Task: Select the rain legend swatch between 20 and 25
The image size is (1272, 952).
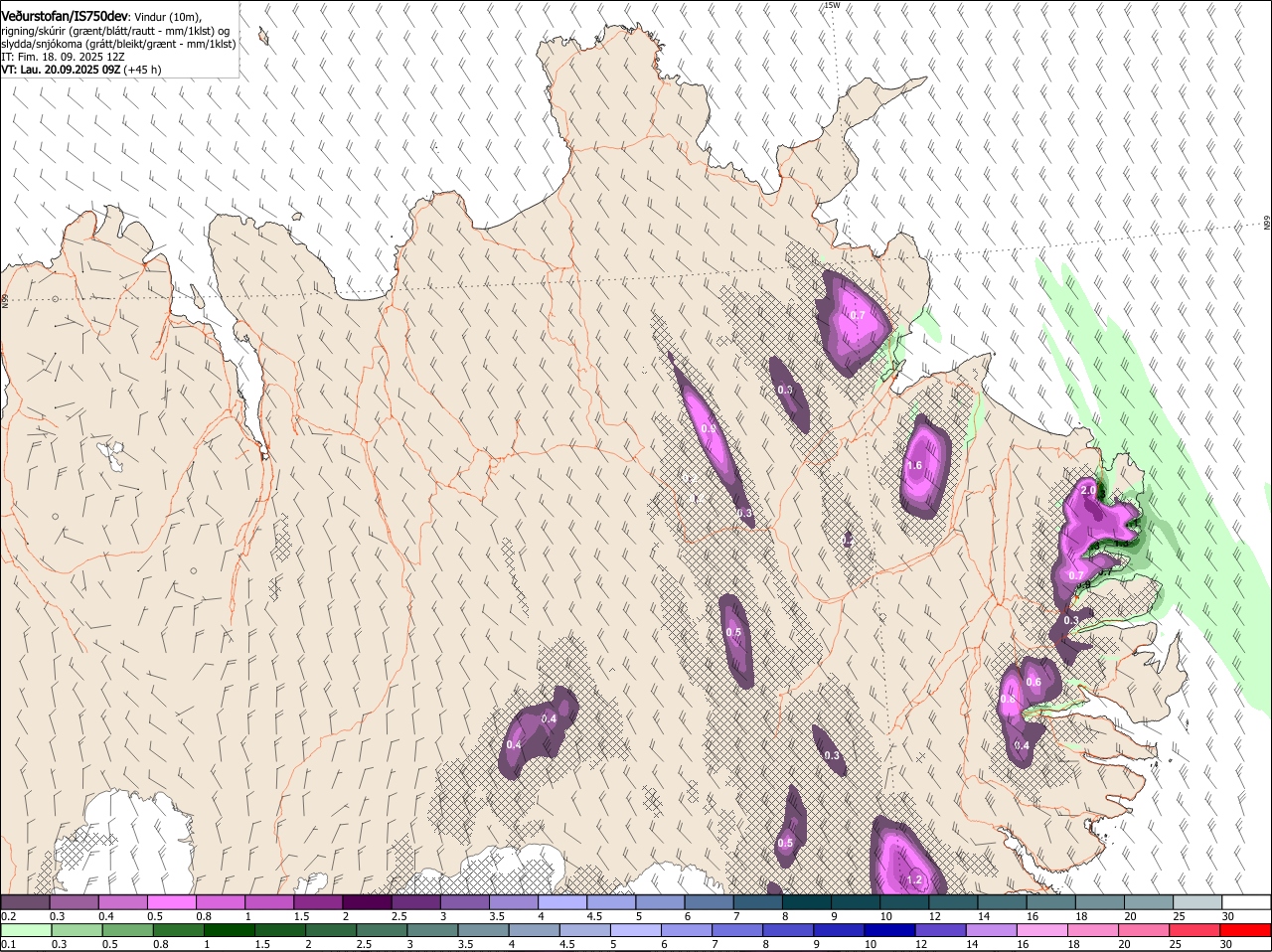Action: coord(1143,930)
